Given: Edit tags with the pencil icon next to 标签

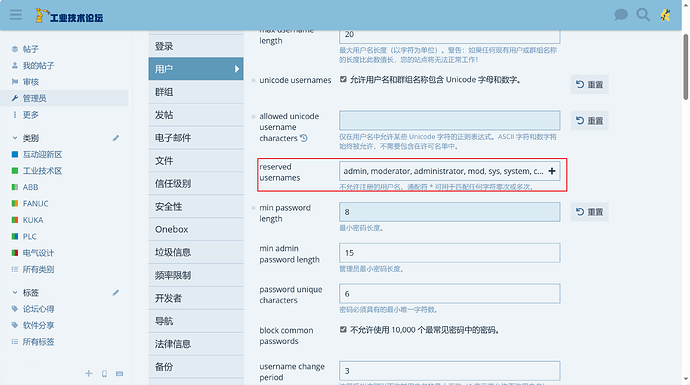Looking at the screenshot, I should (x=116, y=293).
